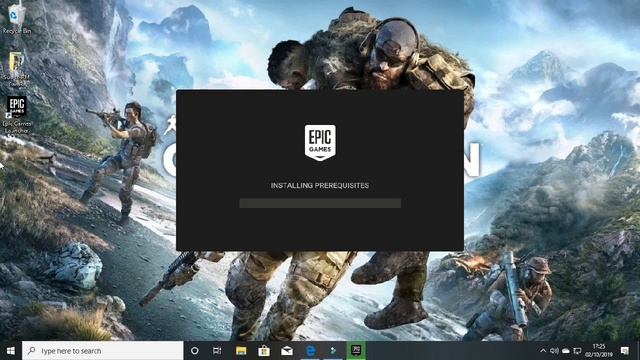Open the volume control in the tray
Screen dimensions: 640x360
[x=554, y=351]
